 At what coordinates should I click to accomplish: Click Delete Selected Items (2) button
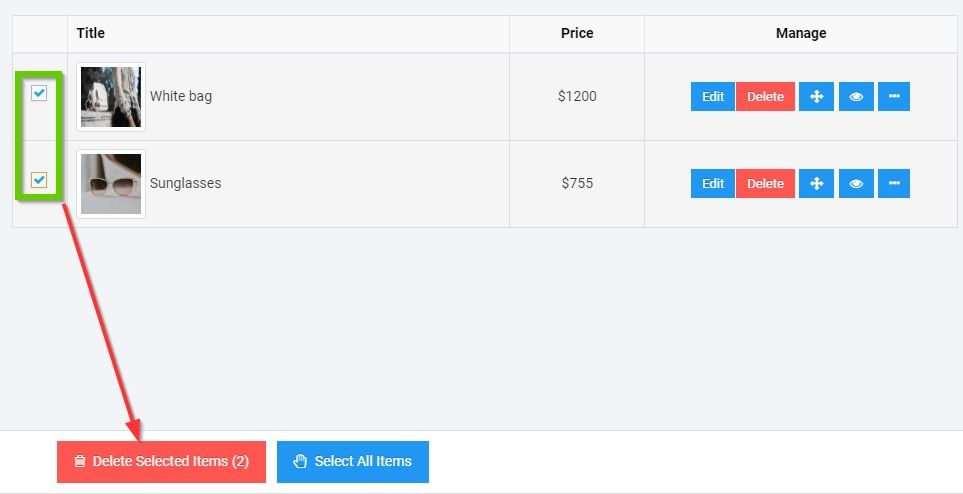pos(162,461)
